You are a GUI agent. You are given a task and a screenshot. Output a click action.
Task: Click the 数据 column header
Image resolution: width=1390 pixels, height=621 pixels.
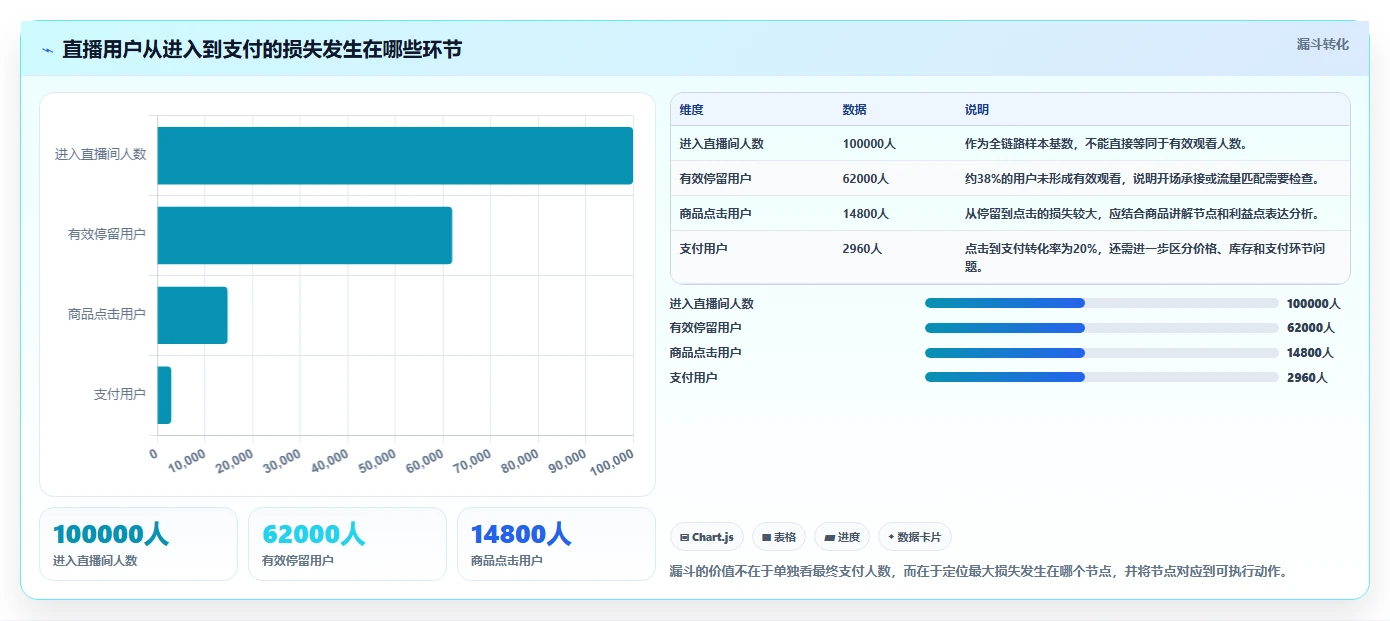coord(855,110)
